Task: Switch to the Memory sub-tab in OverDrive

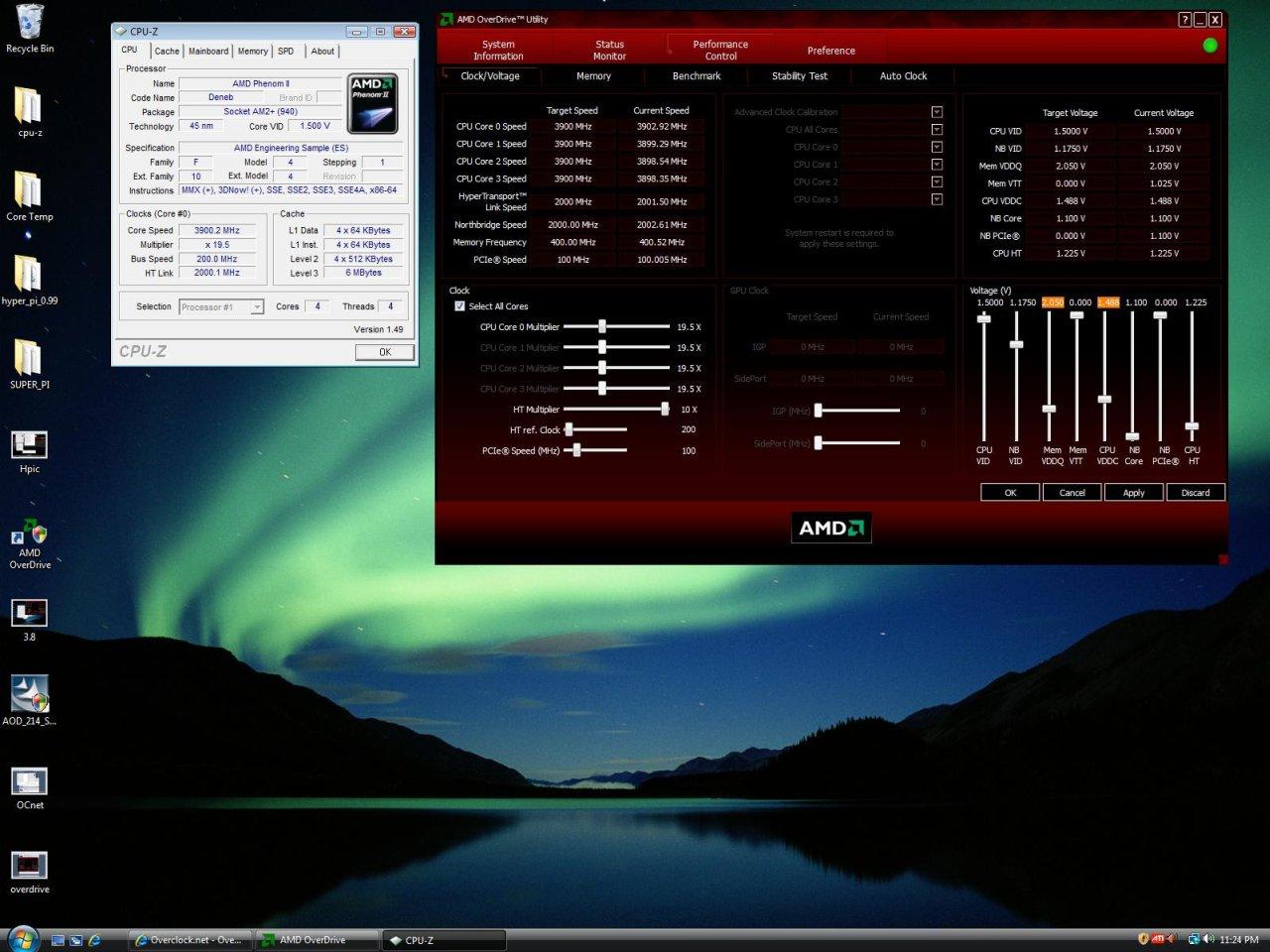Action: pos(593,76)
